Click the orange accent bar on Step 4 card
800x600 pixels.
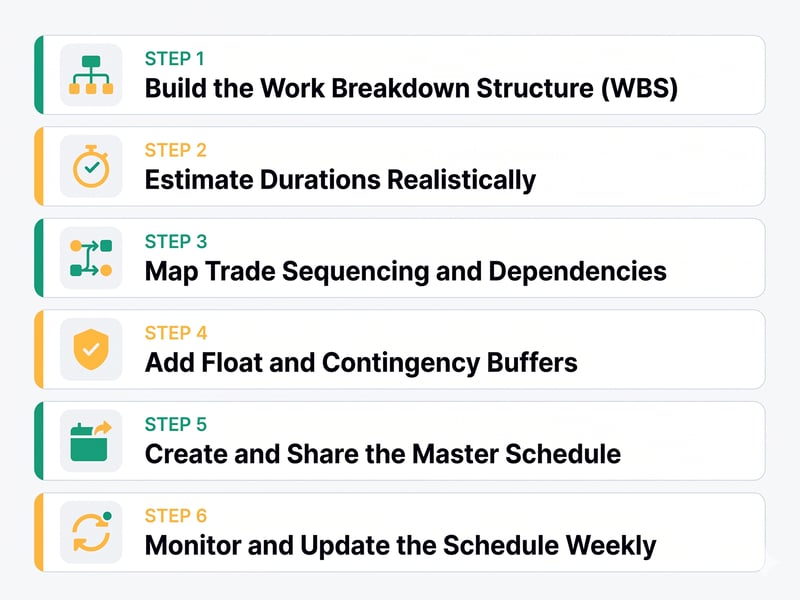pos(38,350)
